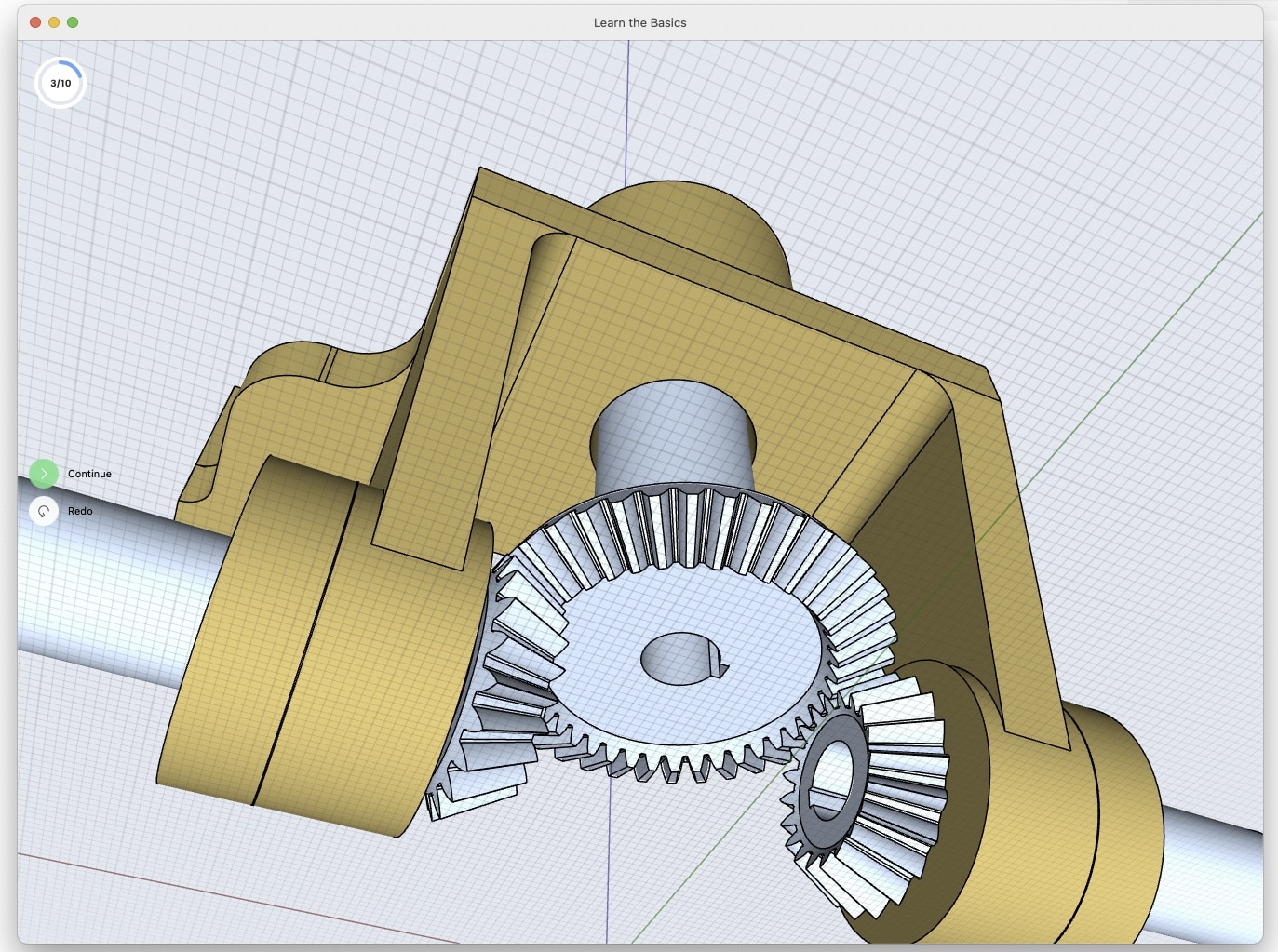1278x952 pixels.
Task: Click the "Learn the Basics" window title
Action: point(640,23)
